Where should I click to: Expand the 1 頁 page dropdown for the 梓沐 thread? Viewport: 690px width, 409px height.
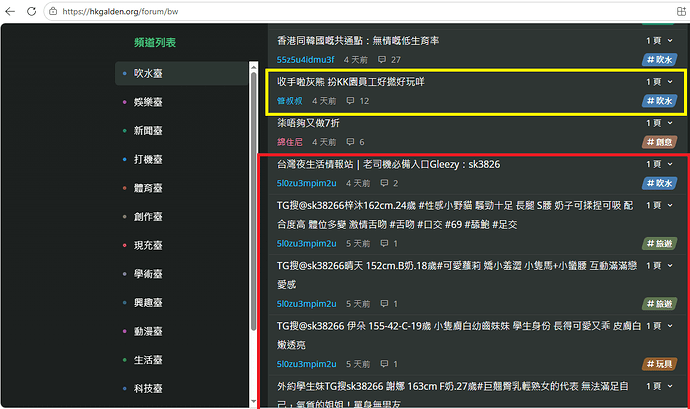coord(659,205)
